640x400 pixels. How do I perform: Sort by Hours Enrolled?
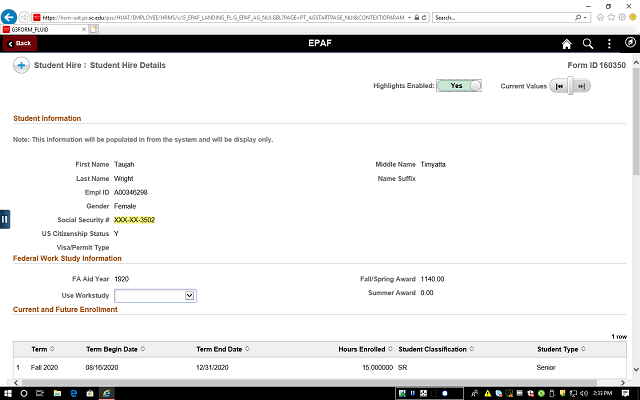365,349
